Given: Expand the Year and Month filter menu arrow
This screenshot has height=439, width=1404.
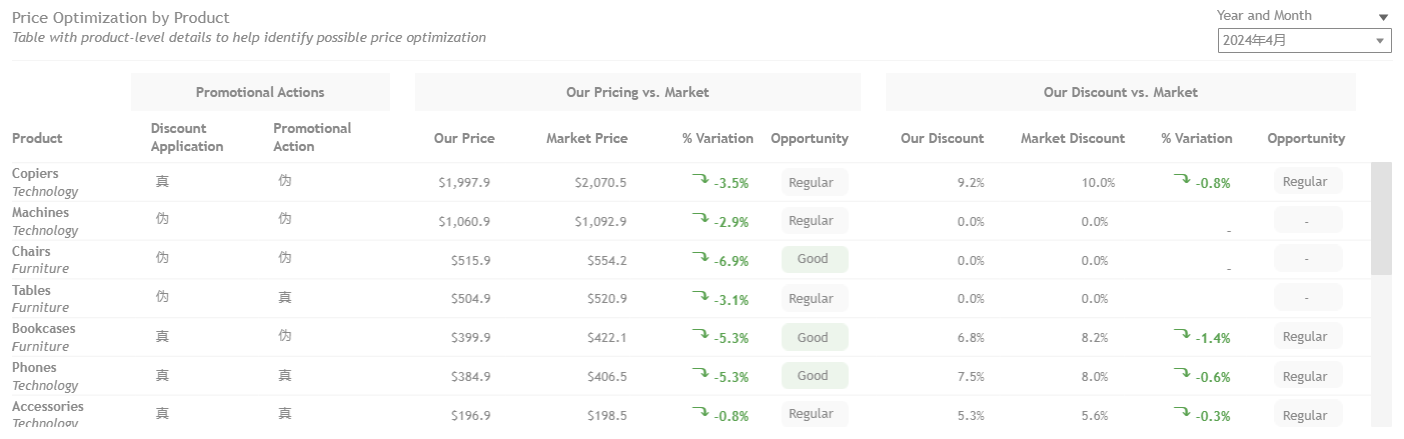Looking at the screenshot, I should click(1384, 17).
